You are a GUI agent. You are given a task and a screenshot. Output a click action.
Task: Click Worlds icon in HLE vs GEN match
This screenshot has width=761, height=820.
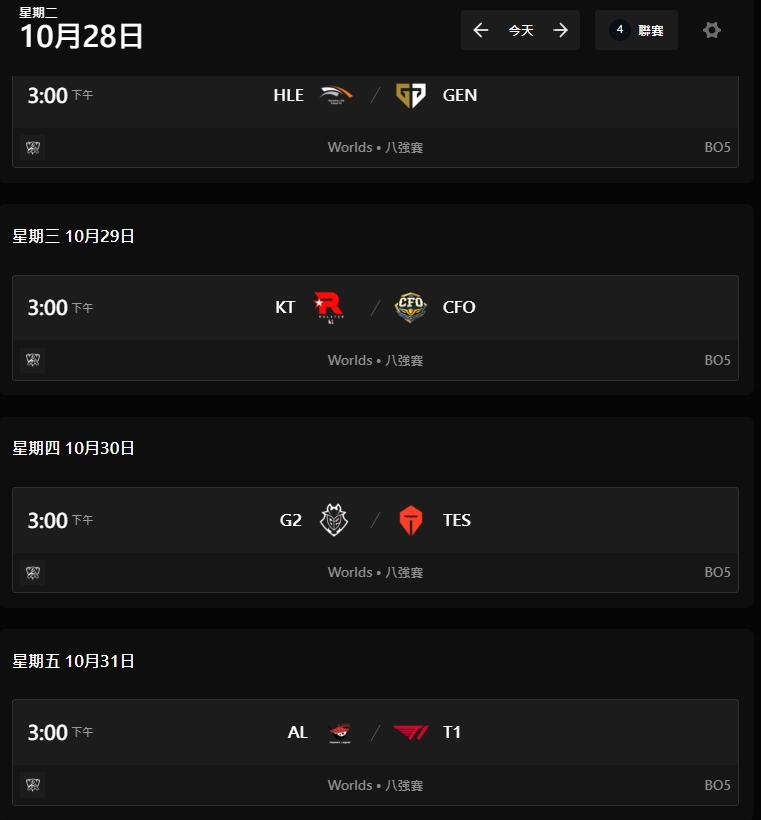[33, 148]
